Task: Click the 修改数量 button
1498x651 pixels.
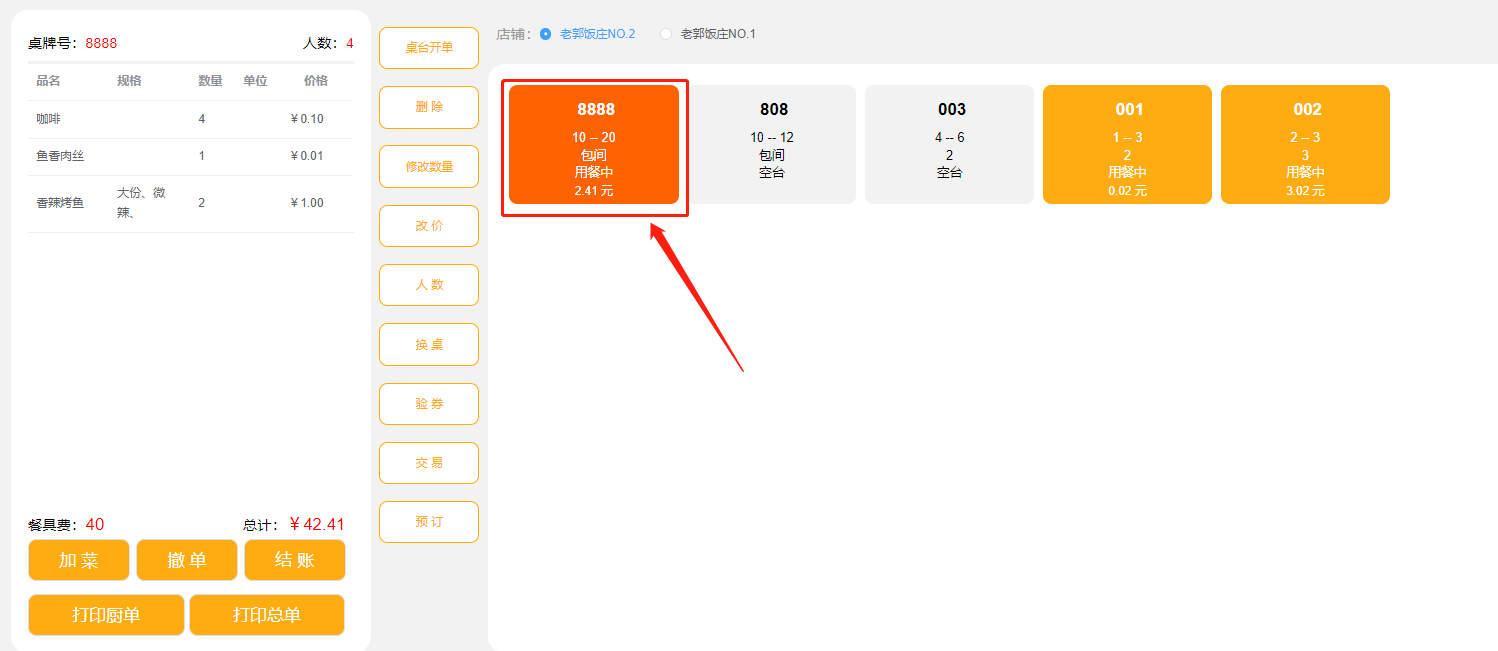Action: coord(429,167)
